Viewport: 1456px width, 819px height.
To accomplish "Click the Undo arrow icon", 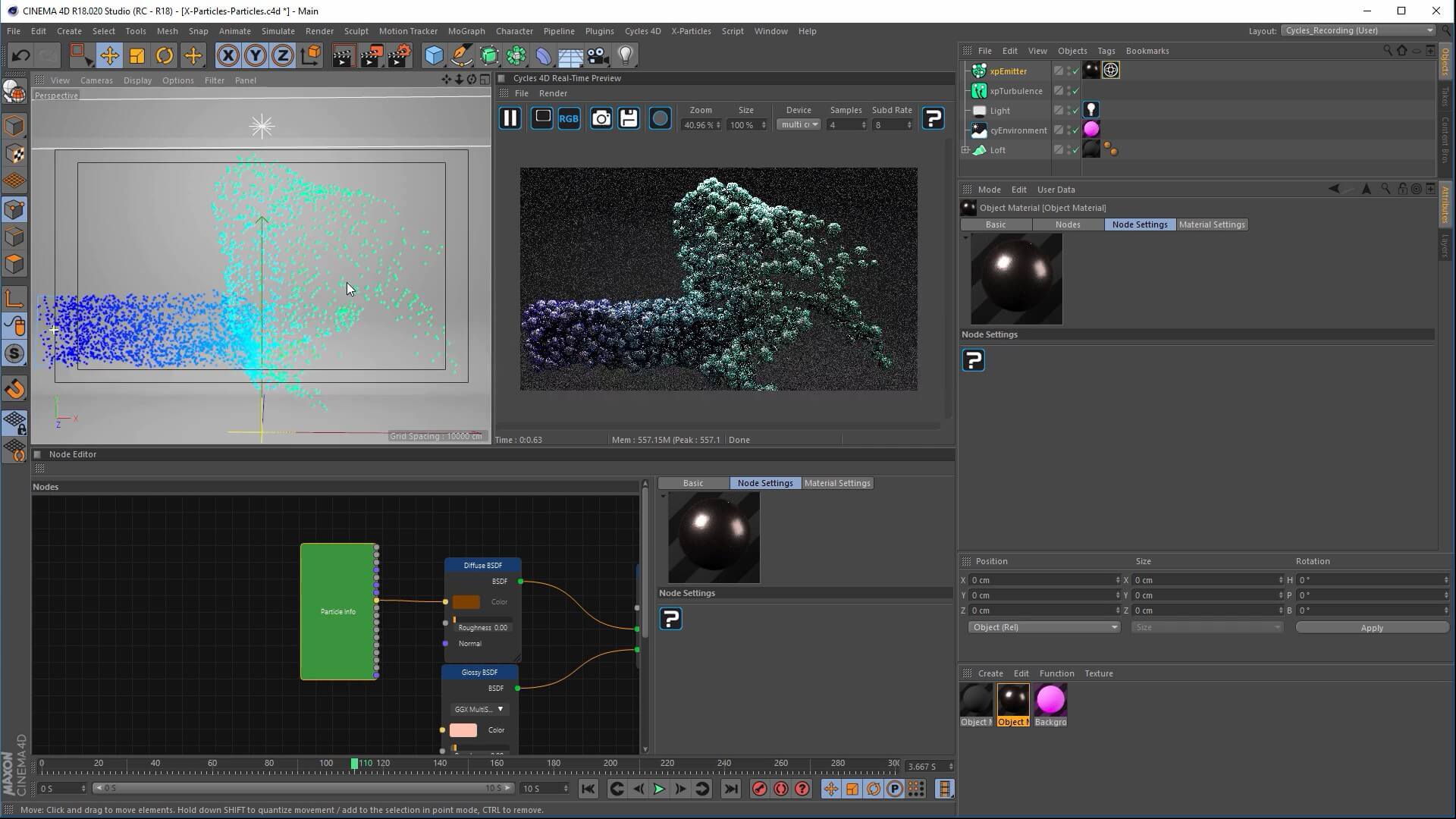I will [x=20, y=55].
